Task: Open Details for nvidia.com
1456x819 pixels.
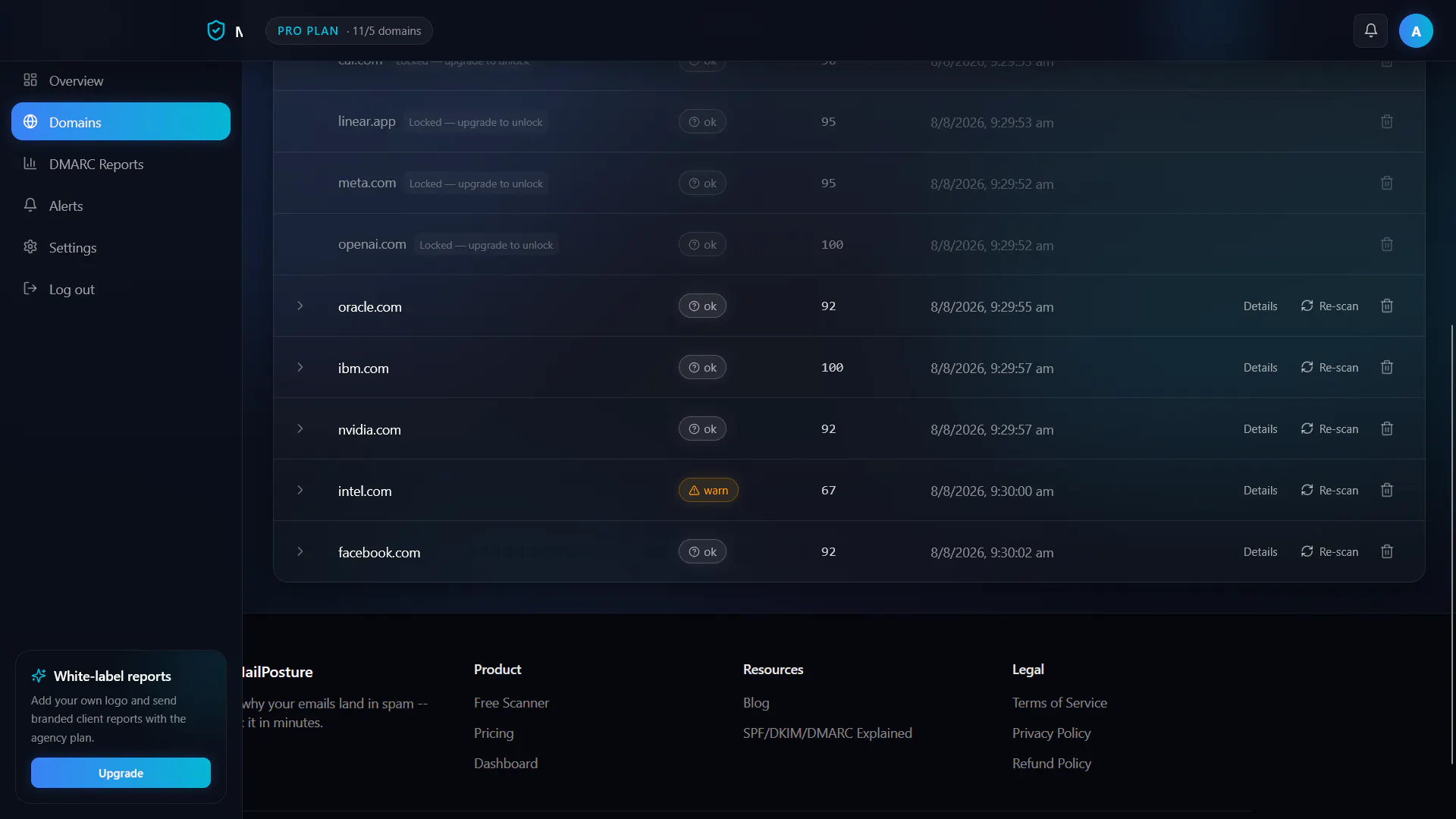Action: pos(1260,429)
